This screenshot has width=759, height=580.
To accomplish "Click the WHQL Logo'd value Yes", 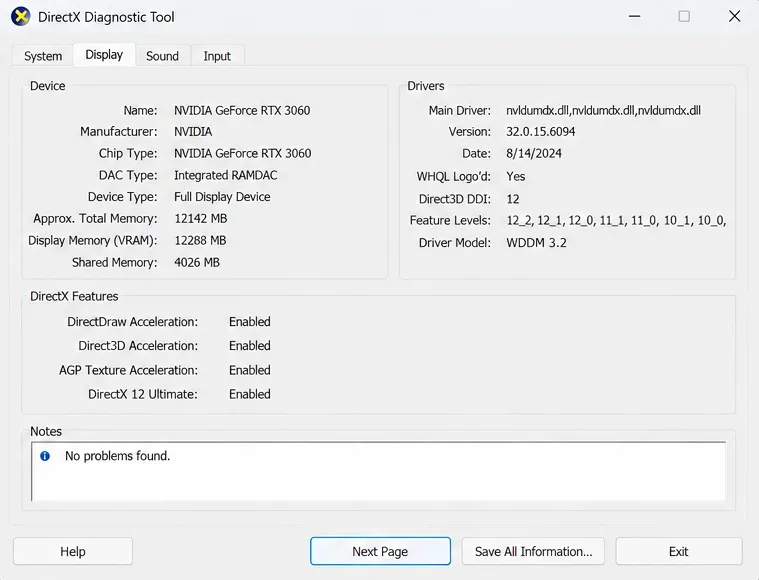I will [516, 176].
